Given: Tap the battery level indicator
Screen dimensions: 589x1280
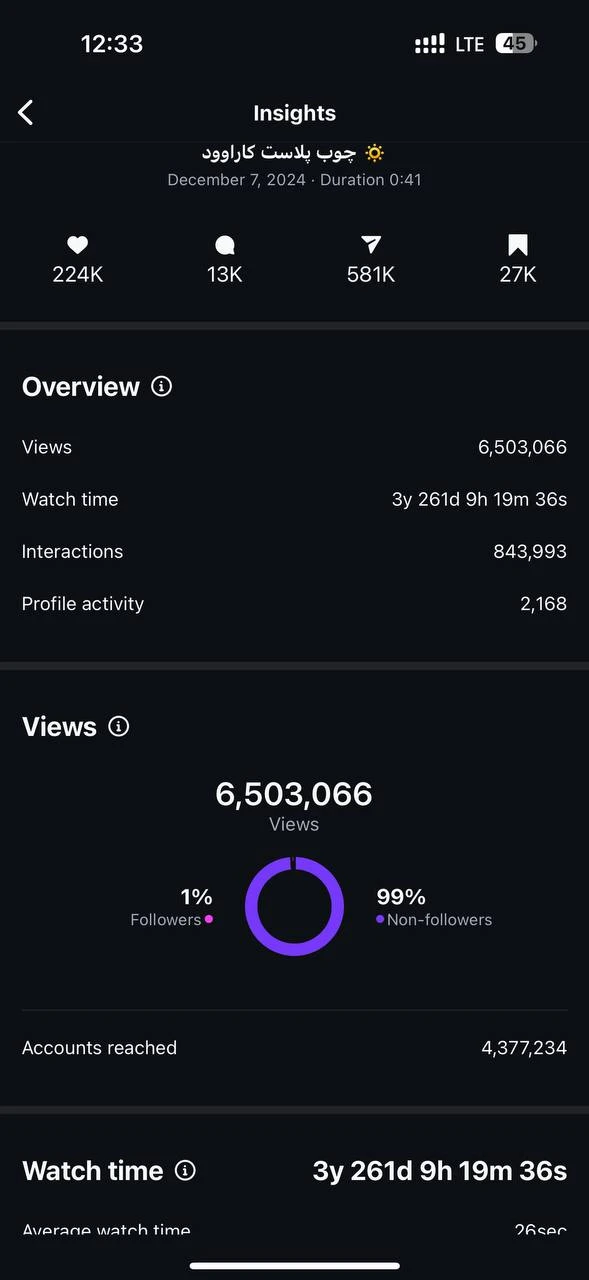Looking at the screenshot, I should click(516, 44).
